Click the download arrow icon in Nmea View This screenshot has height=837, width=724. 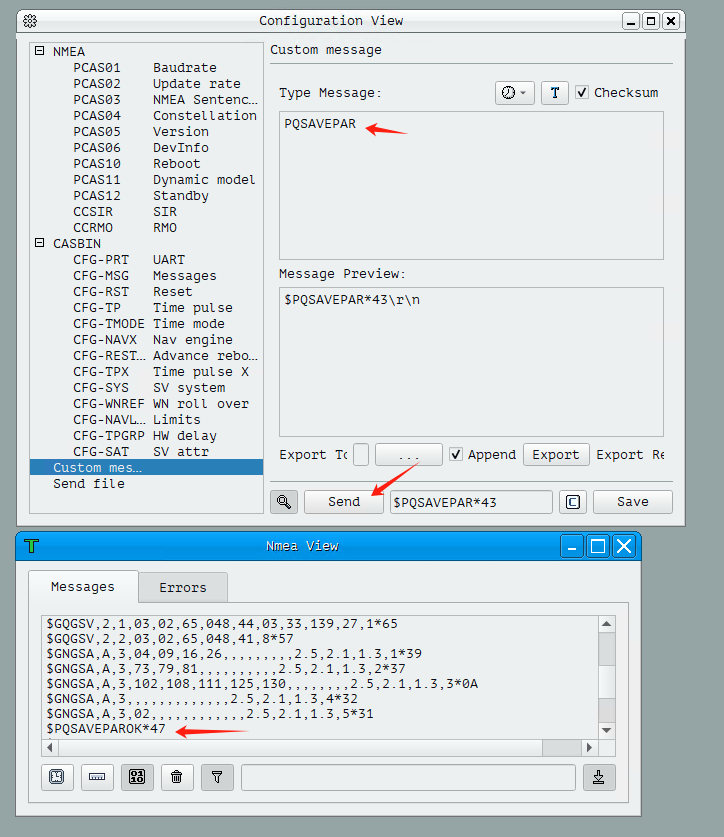click(x=599, y=776)
